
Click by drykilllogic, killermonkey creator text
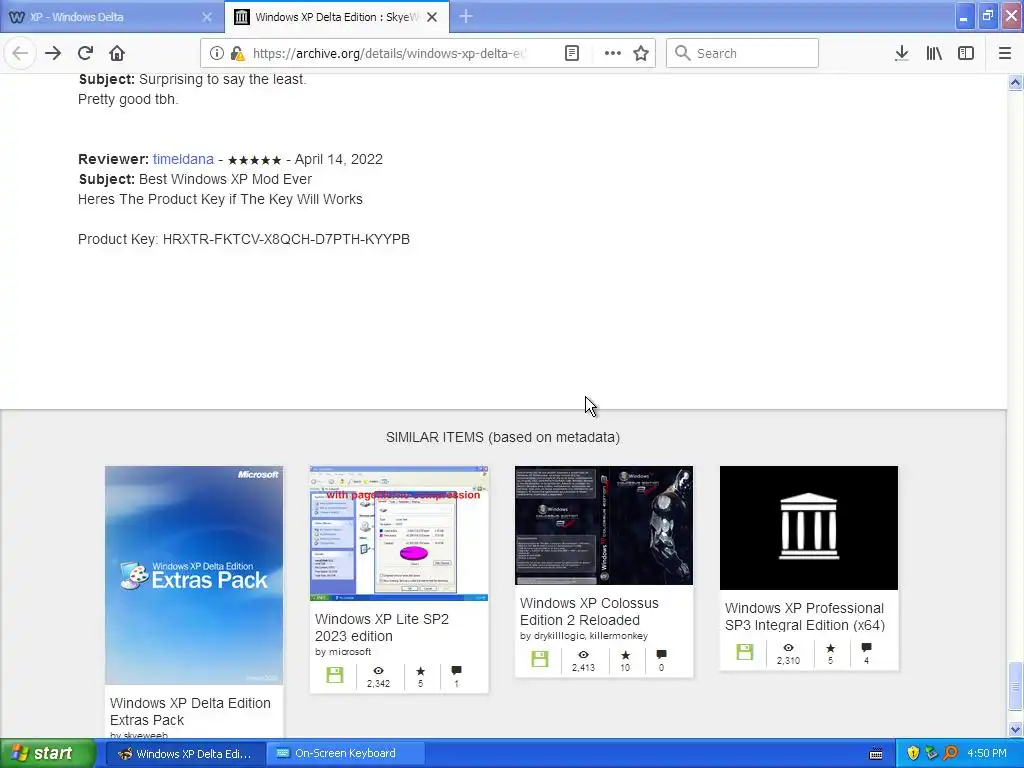coord(584,635)
